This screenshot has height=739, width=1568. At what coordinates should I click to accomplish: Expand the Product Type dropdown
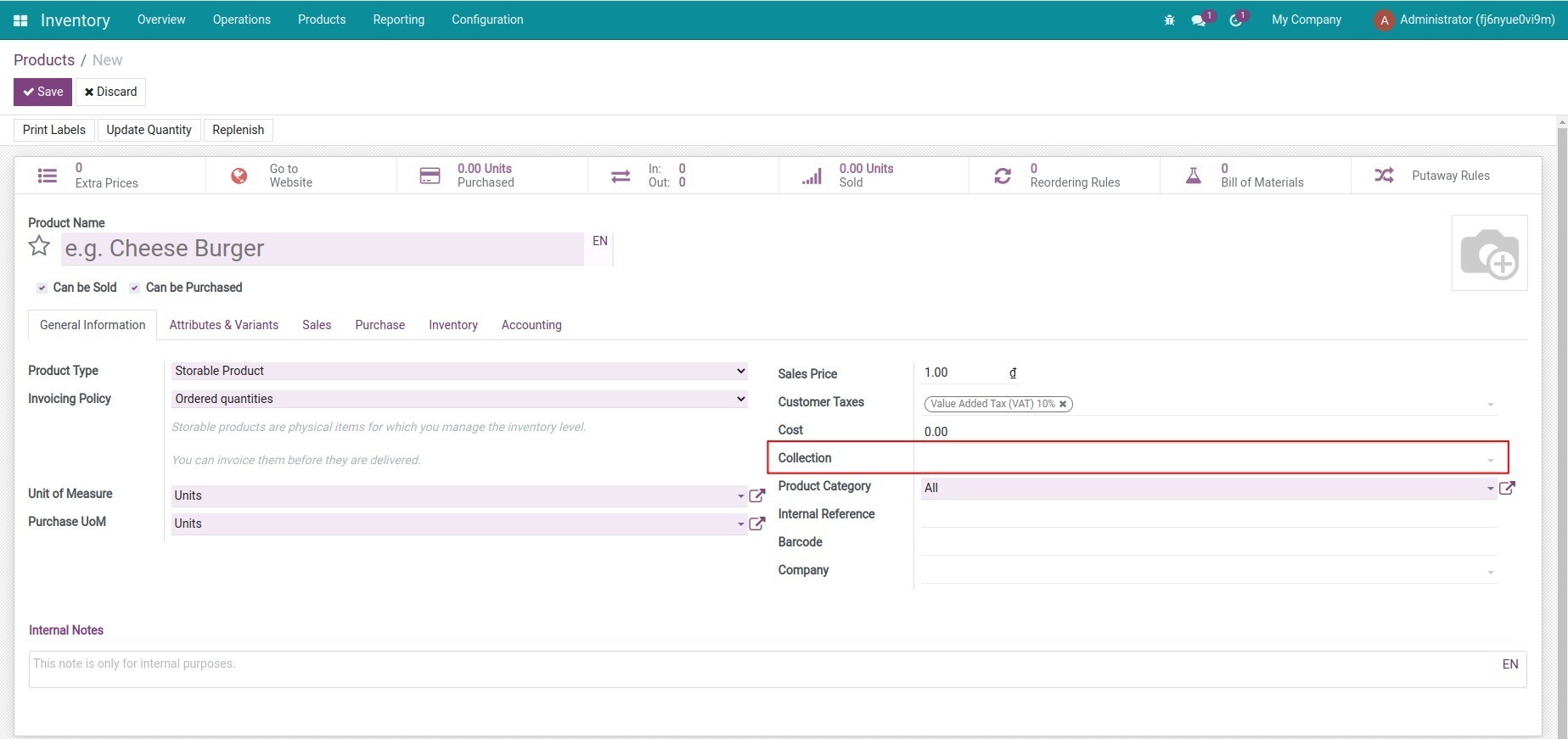[458, 371]
